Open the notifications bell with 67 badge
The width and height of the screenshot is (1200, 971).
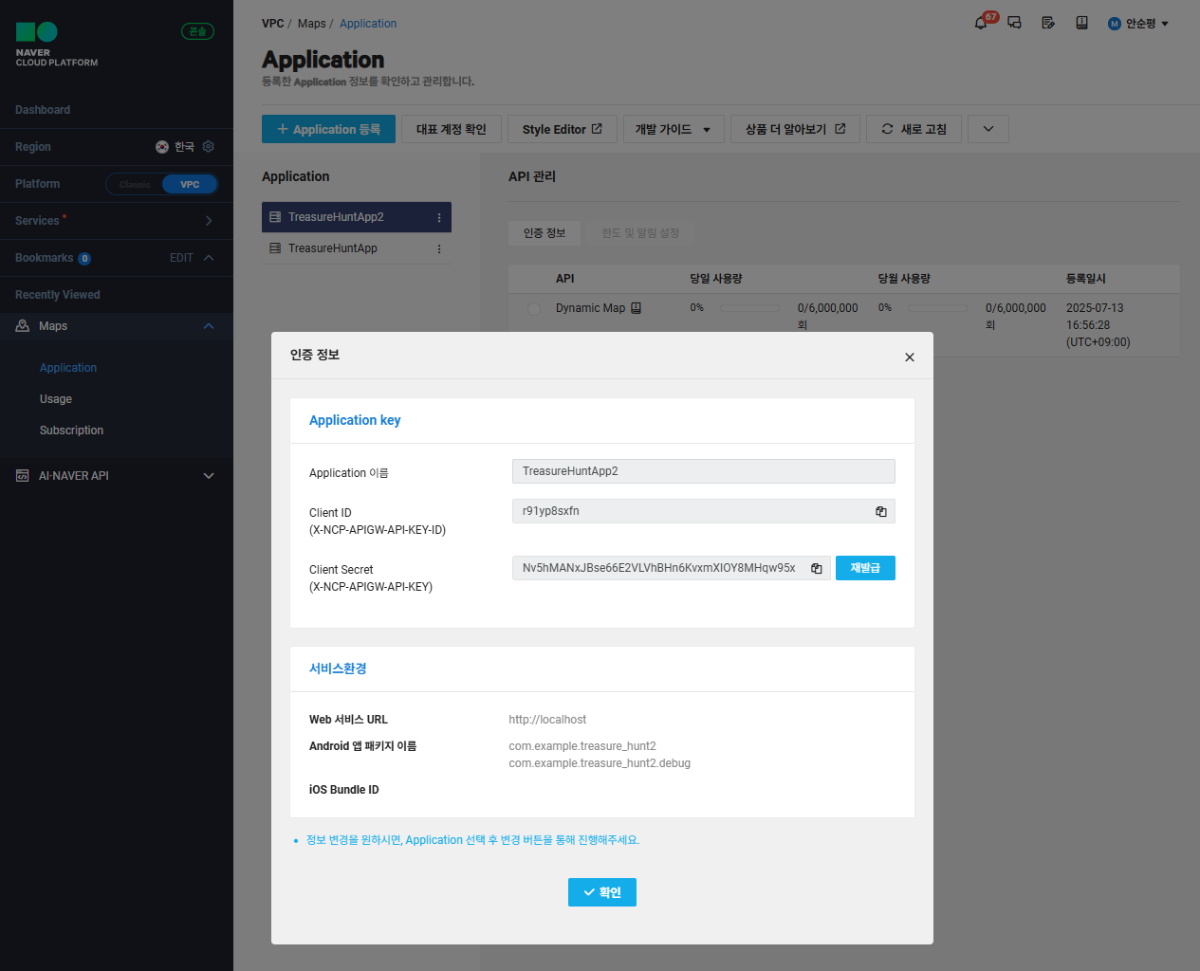point(982,23)
